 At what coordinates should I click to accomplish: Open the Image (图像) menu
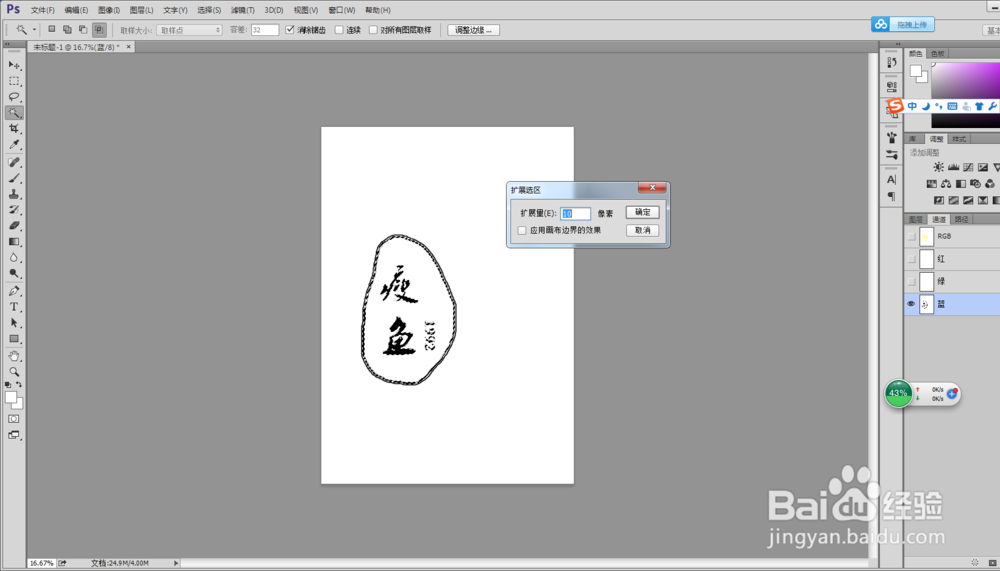[x=109, y=10]
